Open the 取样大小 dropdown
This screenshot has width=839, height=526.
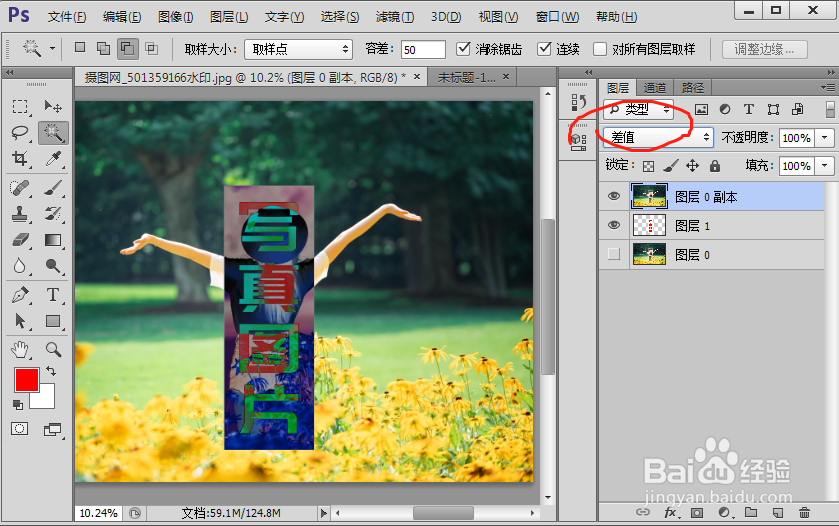click(x=299, y=49)
